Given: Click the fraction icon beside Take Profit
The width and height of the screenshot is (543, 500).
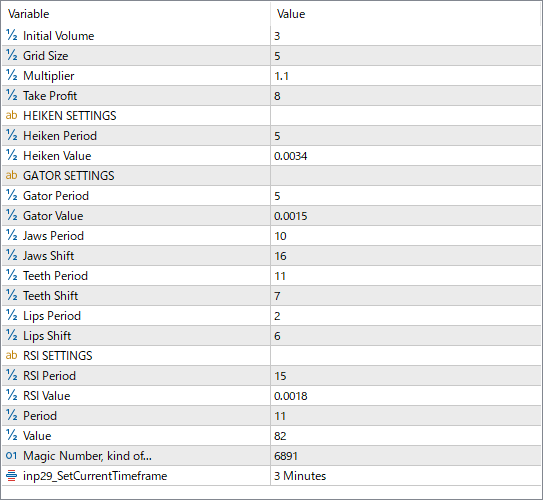Looking at the screenshot, I should pyautogui.click(x=11, y=95).
